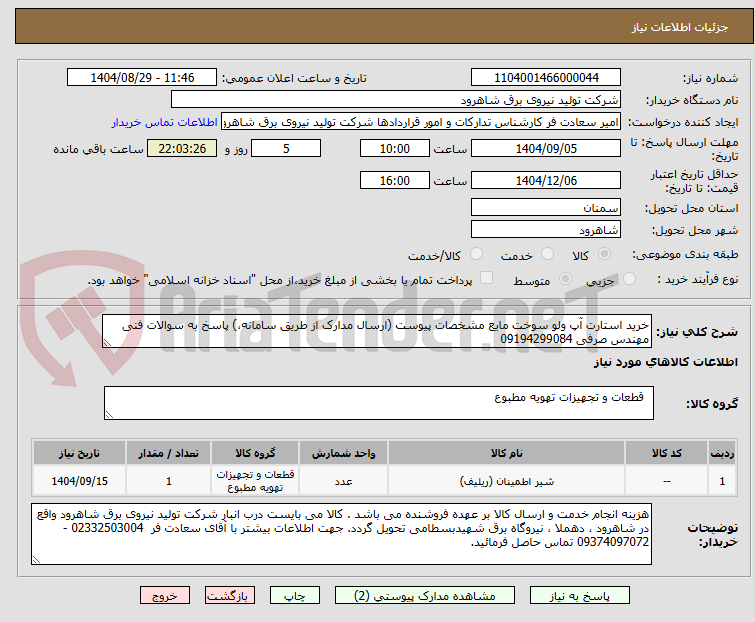Click the remaining days field 5
Screen dimensions: 755x622
click(286, 148)
